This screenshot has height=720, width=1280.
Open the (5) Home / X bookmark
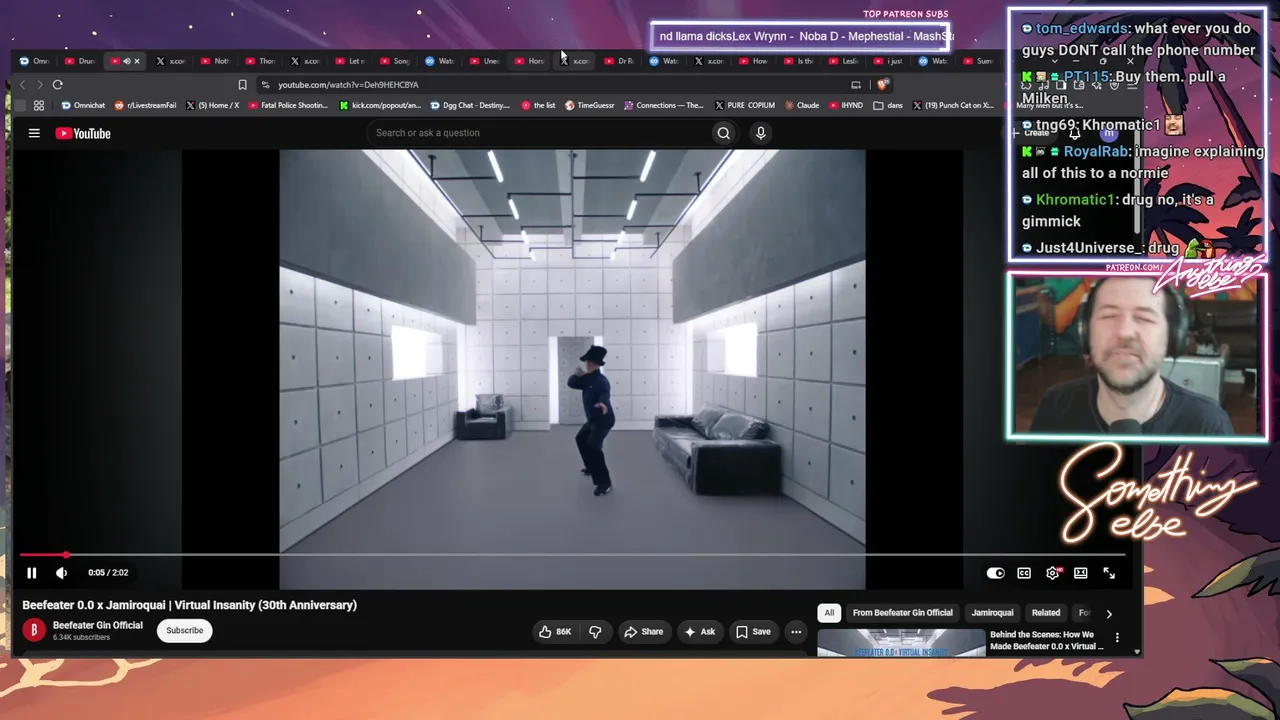click(x=212, y=105)
